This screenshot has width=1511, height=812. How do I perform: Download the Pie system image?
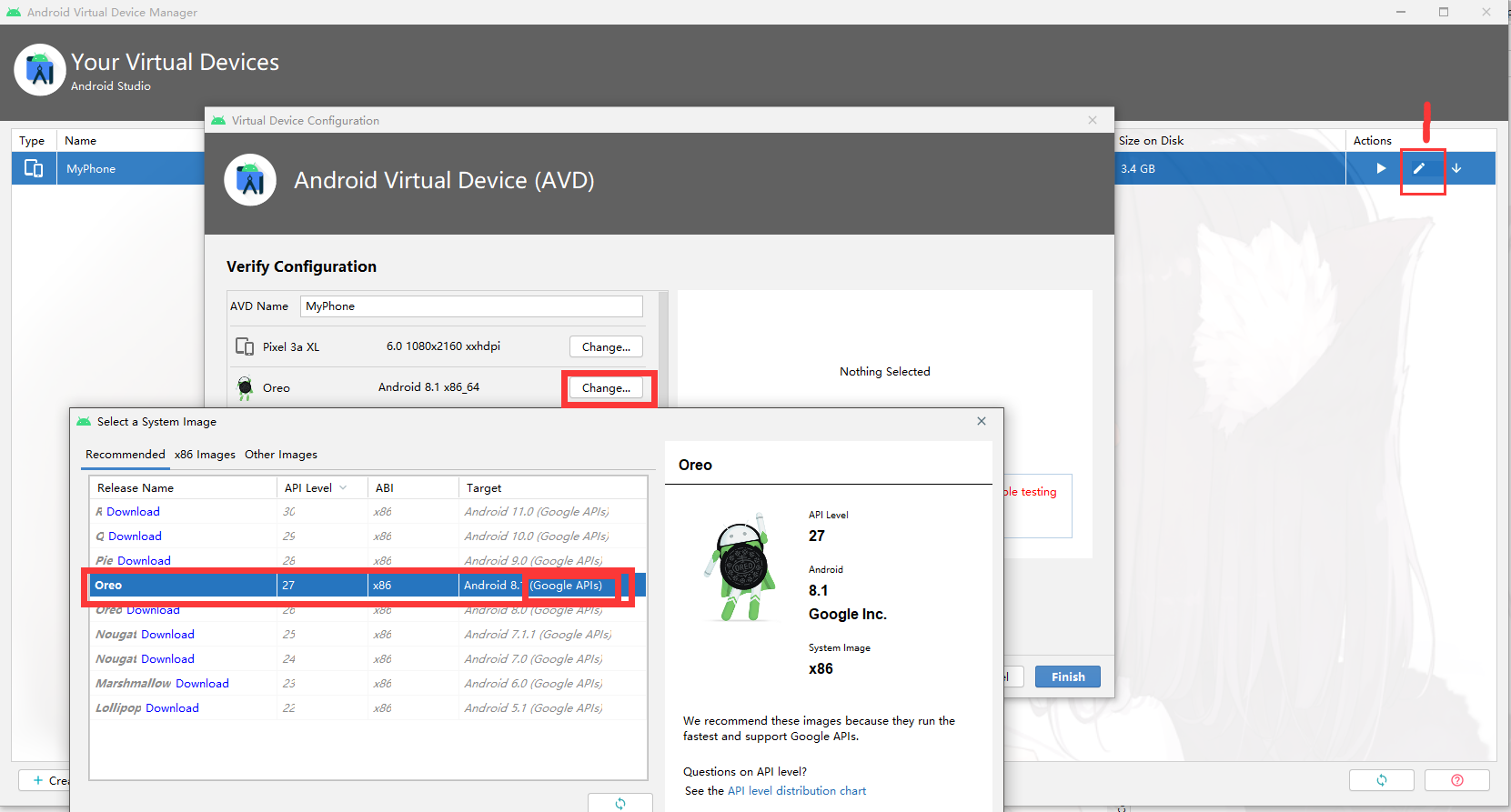click(144, 561)
